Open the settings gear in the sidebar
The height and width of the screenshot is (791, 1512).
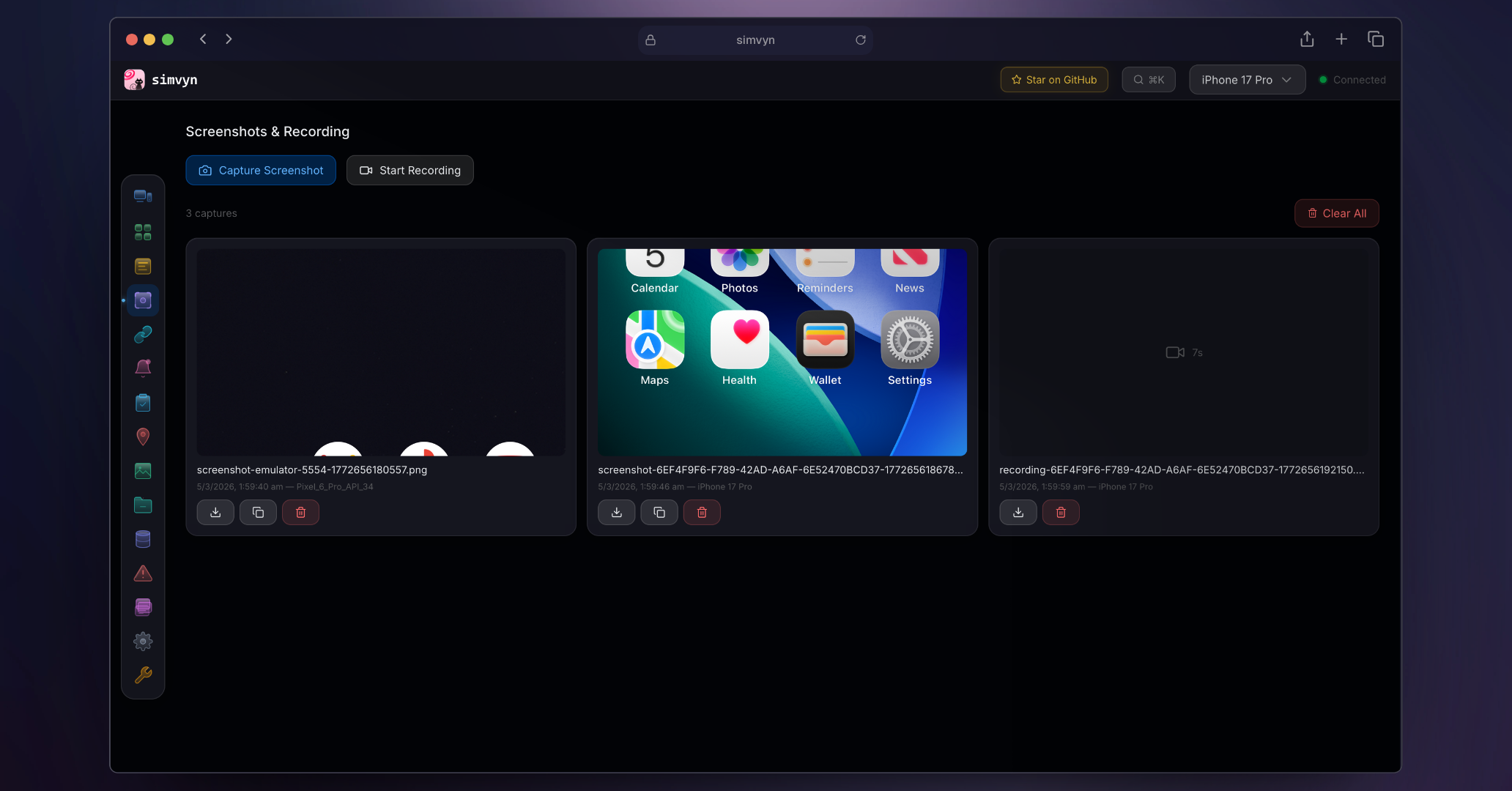coord(143,641)
